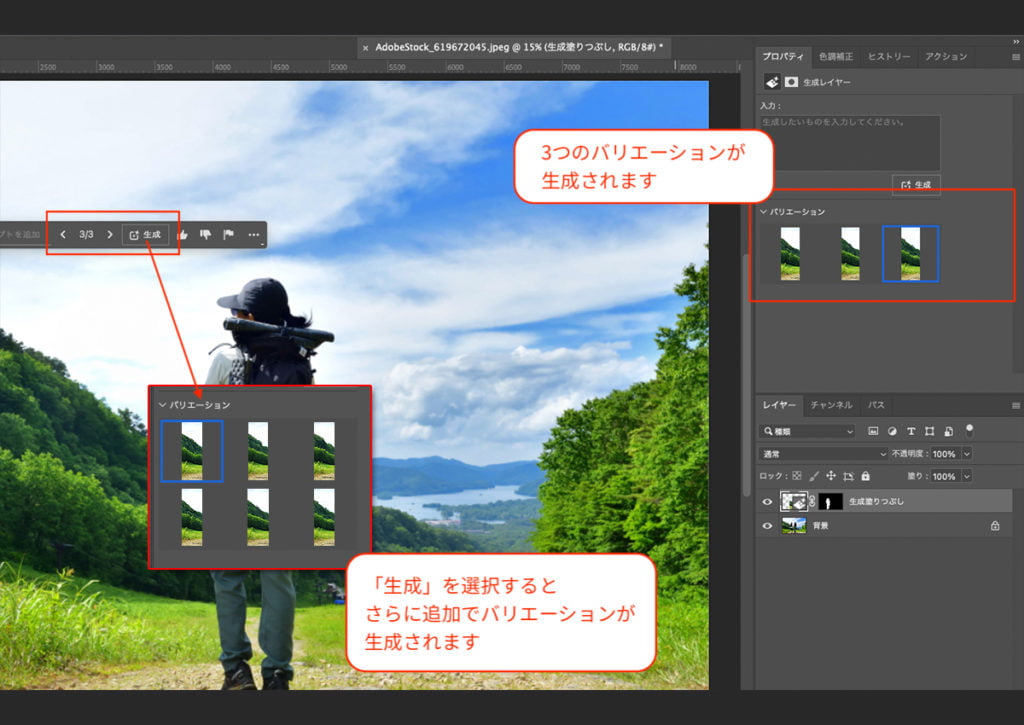Filter layers by pixel image icon

coord(873,431)
